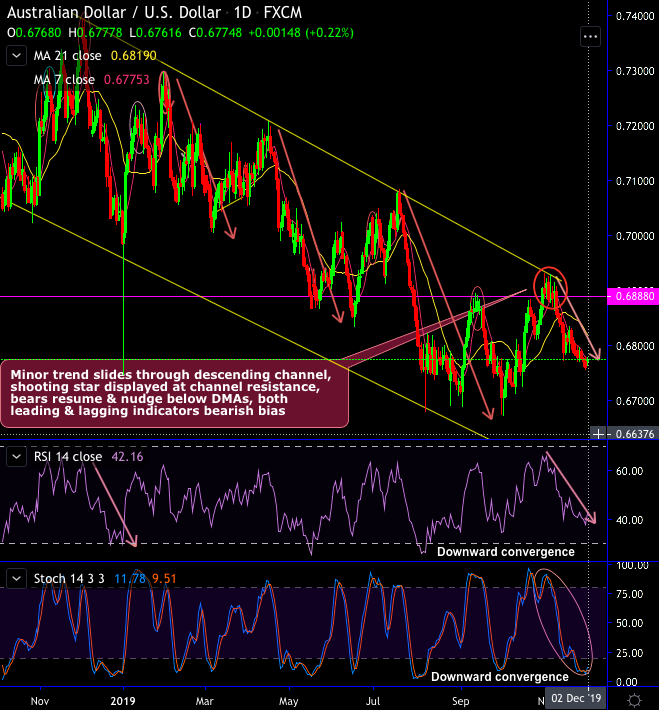Viewport: 659px width, 710px height.
Task: Click the Stoch 100.00 axis label
Action: point(632,566)
